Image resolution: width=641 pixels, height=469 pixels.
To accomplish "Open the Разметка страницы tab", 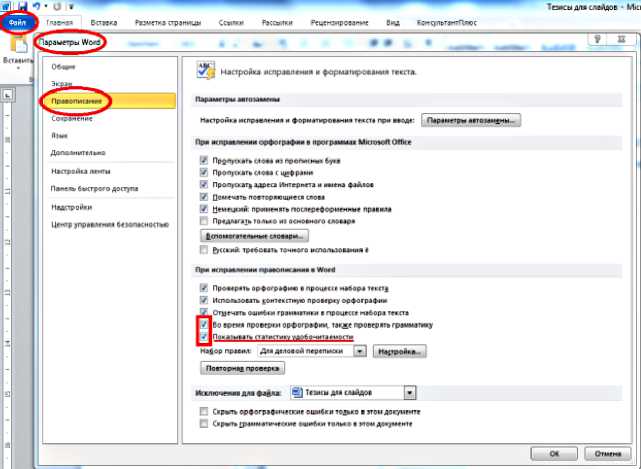I will coord(168,23).
